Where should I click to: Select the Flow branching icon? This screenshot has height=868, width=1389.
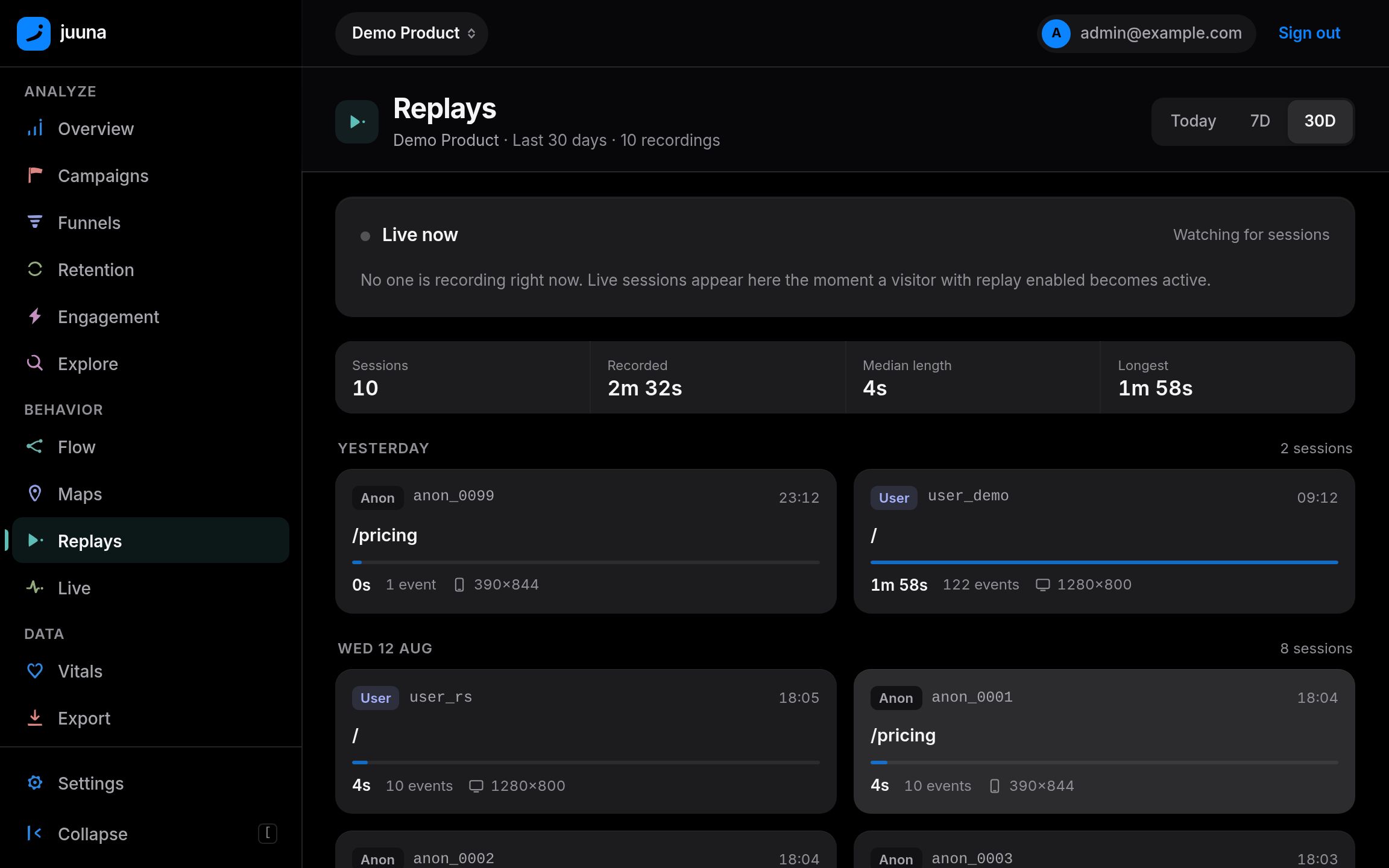tap(35, 447)
